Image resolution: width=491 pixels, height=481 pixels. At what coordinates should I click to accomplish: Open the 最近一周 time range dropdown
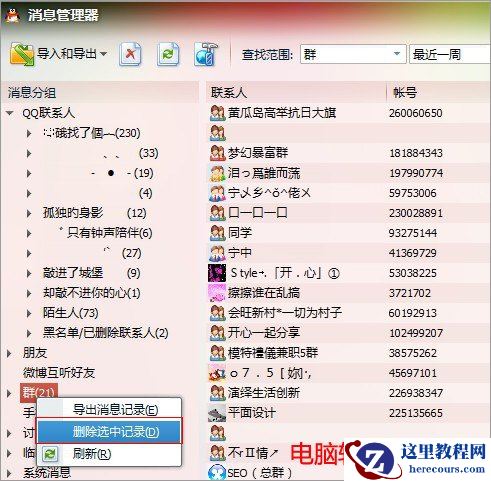pyautogui.click(x=450, y=54)
